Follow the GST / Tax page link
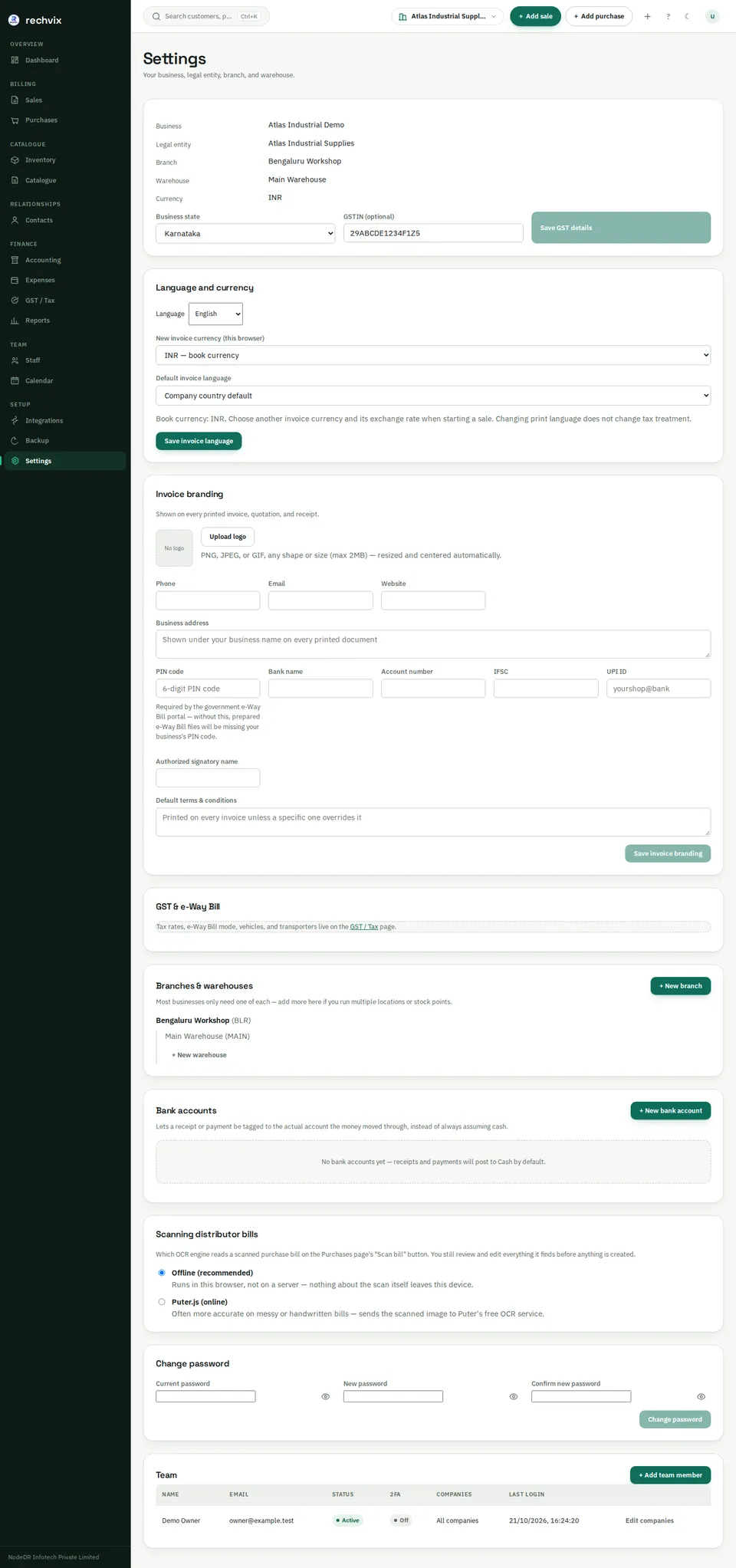The width and height of the screenshot is (736, 1568). coord(364,926)
